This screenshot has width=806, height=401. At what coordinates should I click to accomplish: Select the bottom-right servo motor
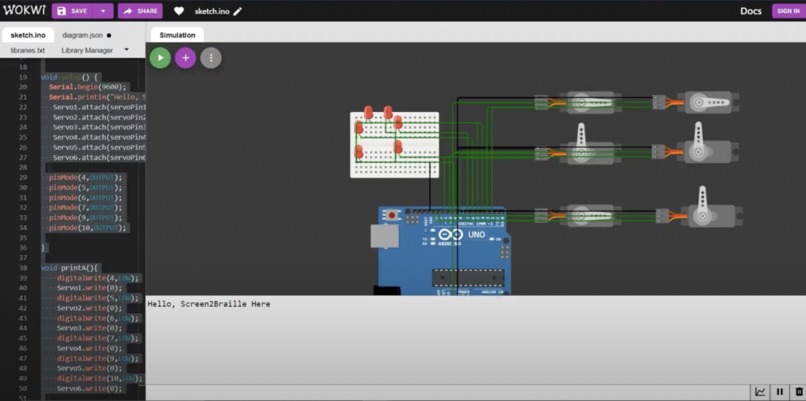pos(699,208)
